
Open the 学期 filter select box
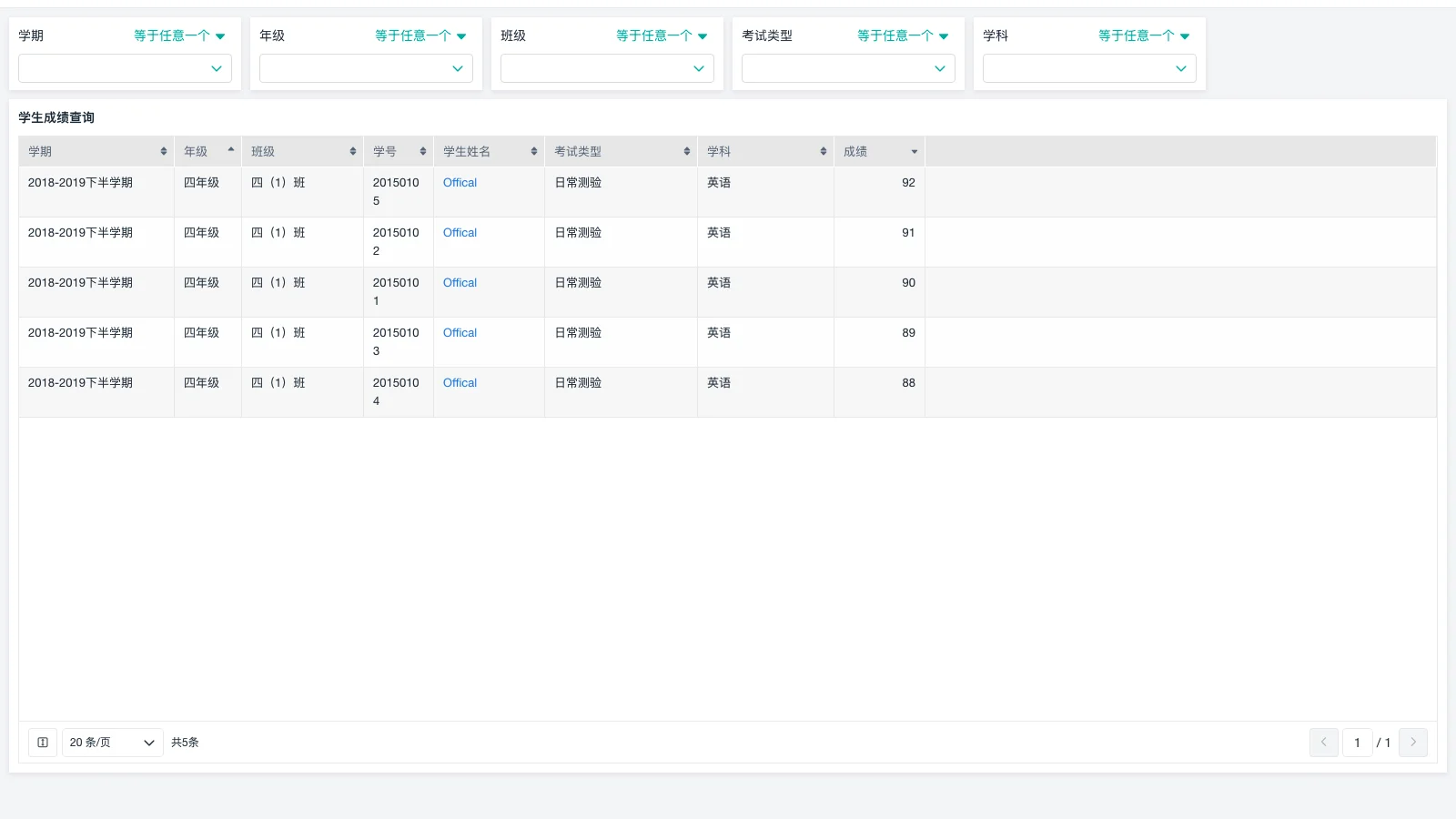(125, 68)
